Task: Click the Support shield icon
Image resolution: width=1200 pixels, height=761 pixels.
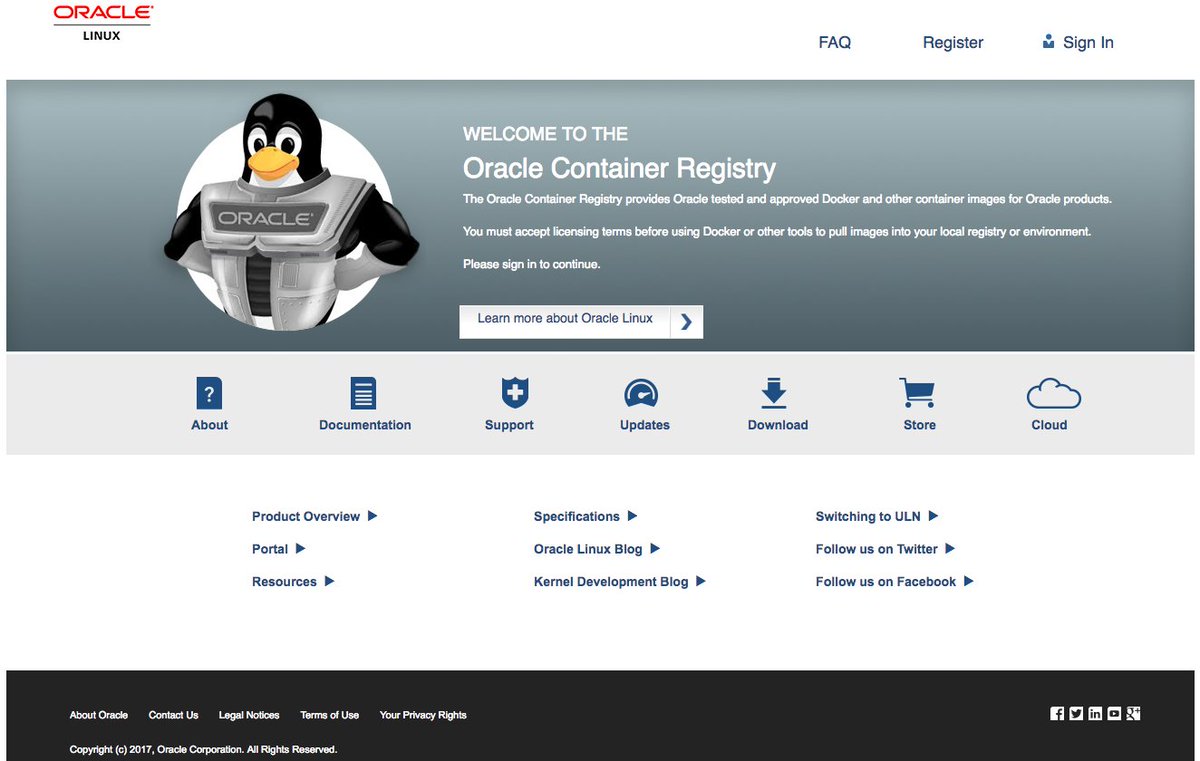Action: coord(514,392)
